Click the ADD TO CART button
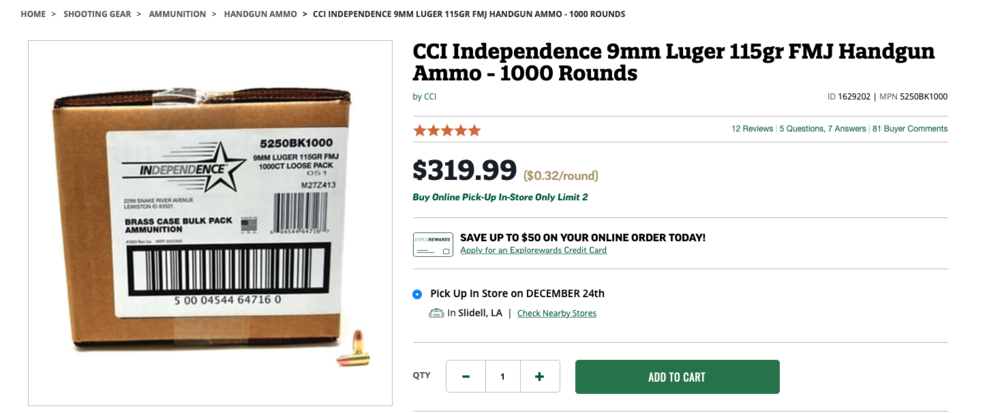This screenshot has height=413, width=1000. (677, 377)
